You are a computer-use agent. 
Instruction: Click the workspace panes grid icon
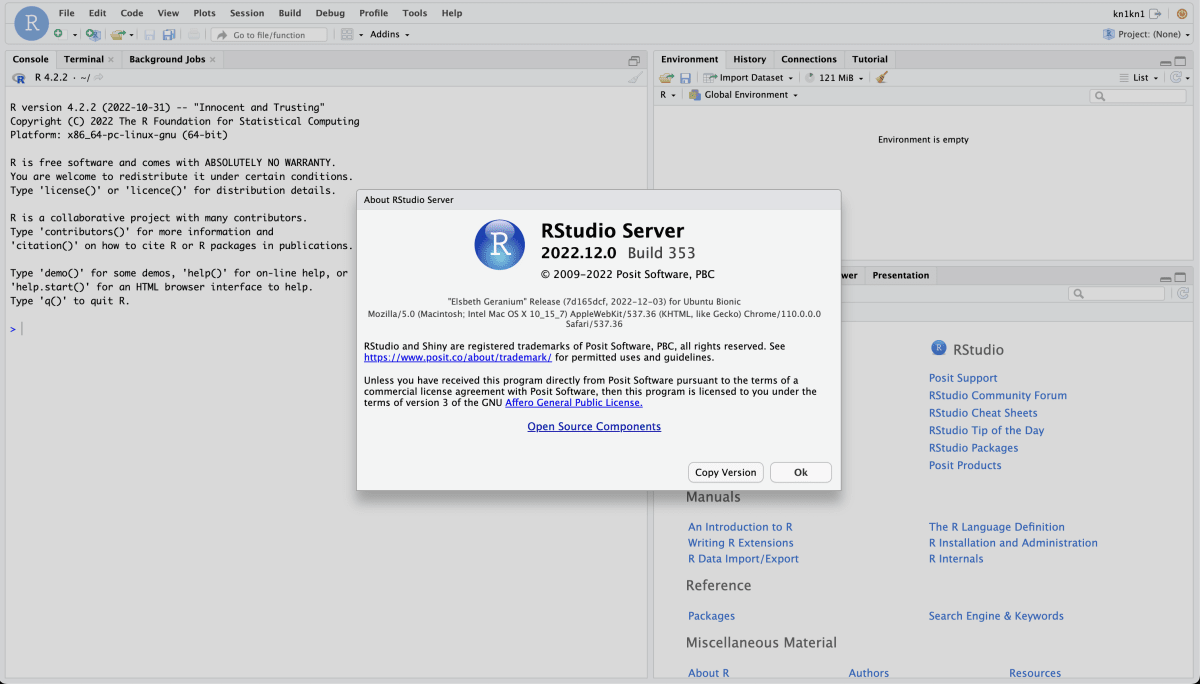[346, 35]
